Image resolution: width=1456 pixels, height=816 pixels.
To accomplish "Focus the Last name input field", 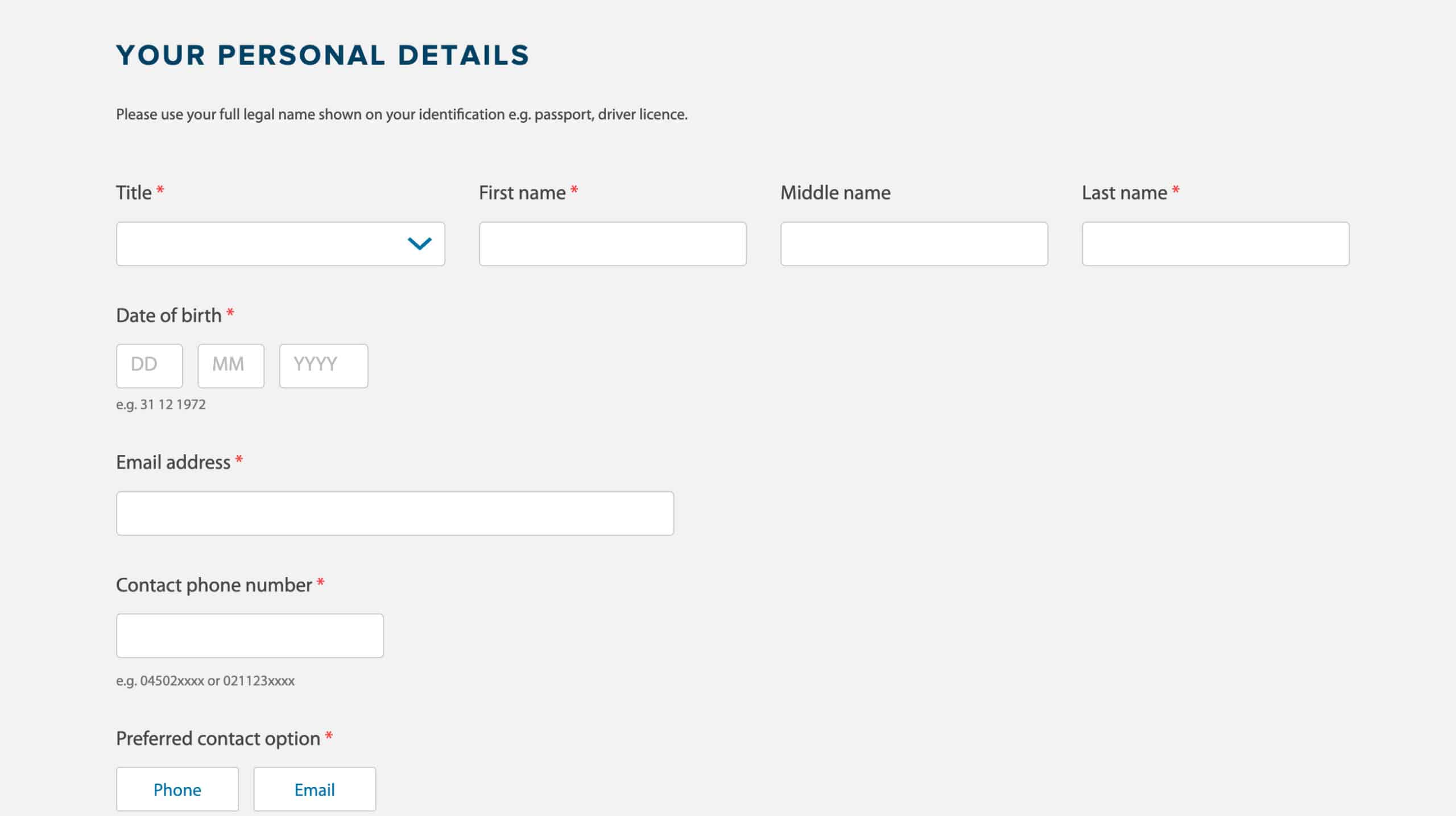I will click(1215, 244).
